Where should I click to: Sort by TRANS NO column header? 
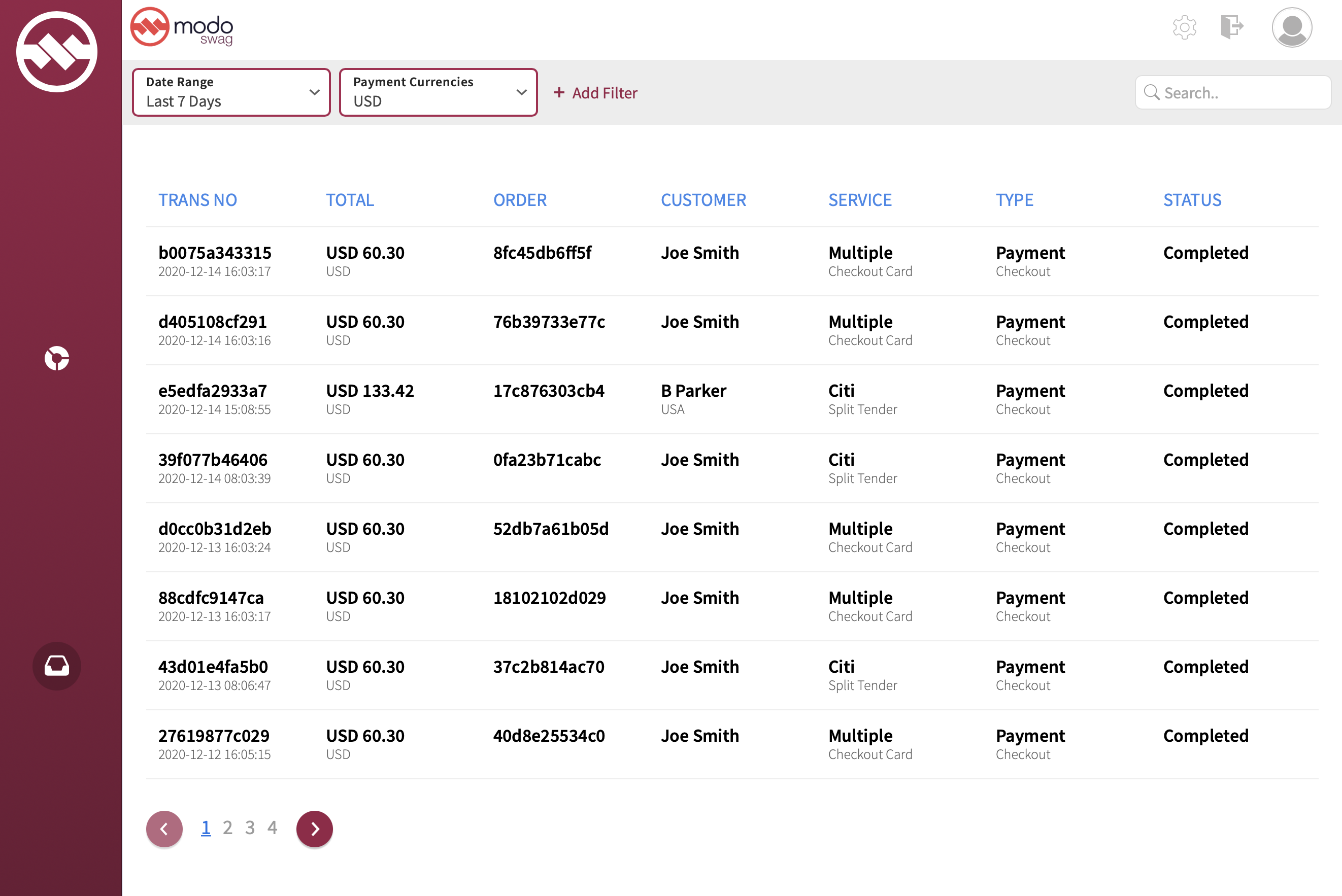pyautogui.click(x=197, y=200)
